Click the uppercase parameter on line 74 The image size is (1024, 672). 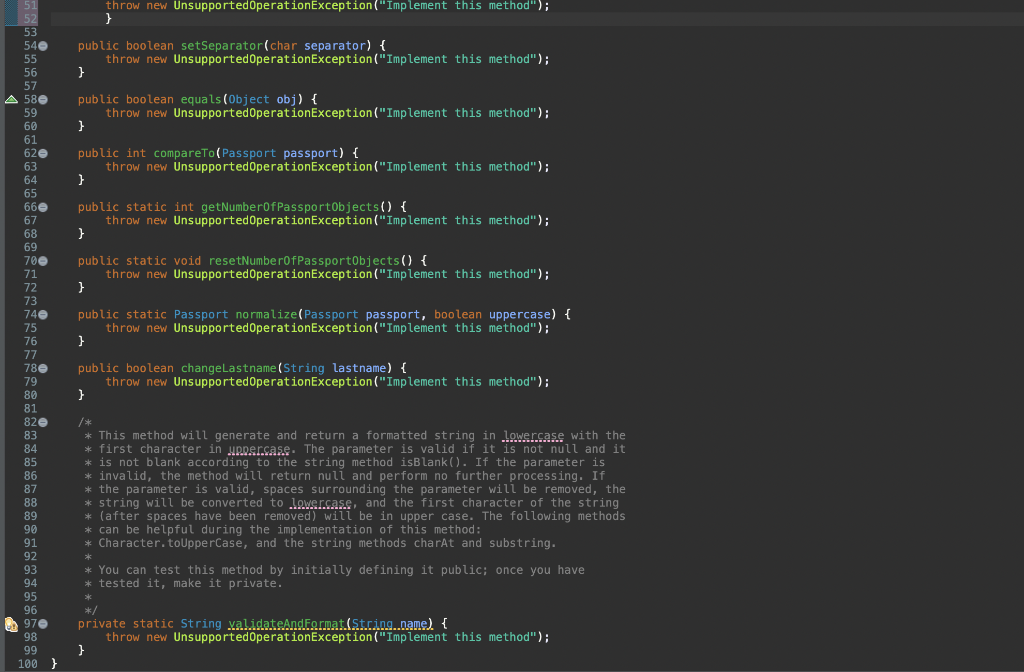[x=518, y=314]
